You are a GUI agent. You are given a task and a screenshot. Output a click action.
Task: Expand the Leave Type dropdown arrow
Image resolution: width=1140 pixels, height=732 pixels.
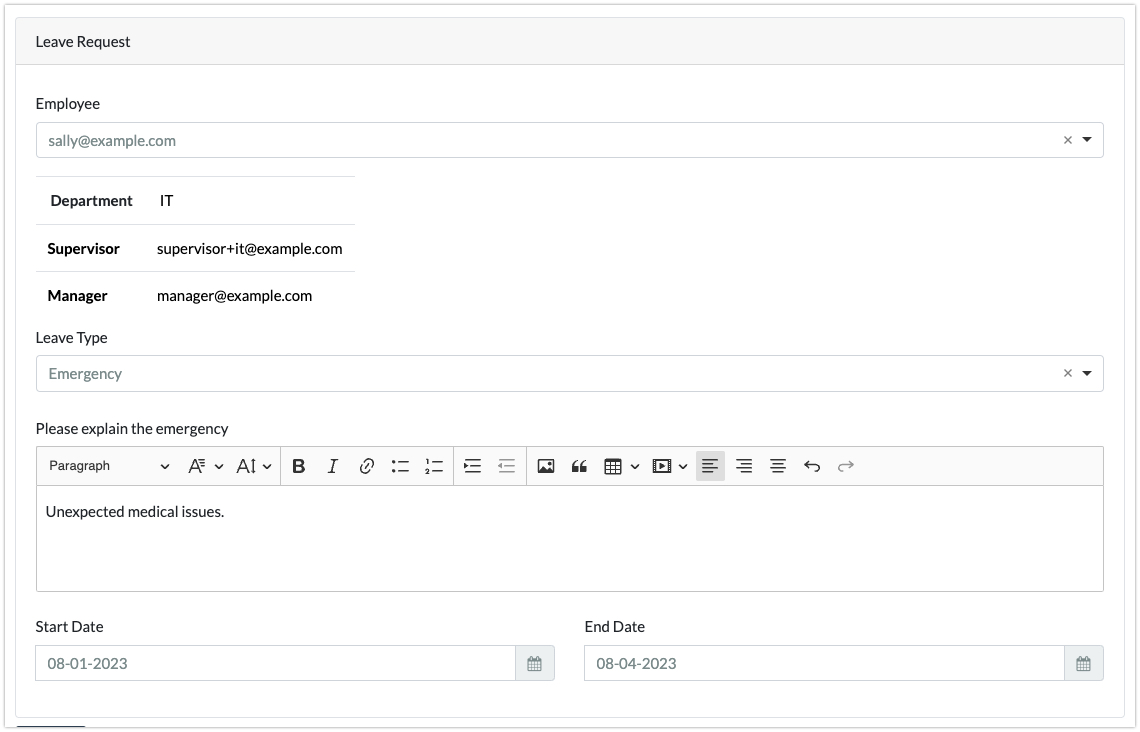[1087, 374]
